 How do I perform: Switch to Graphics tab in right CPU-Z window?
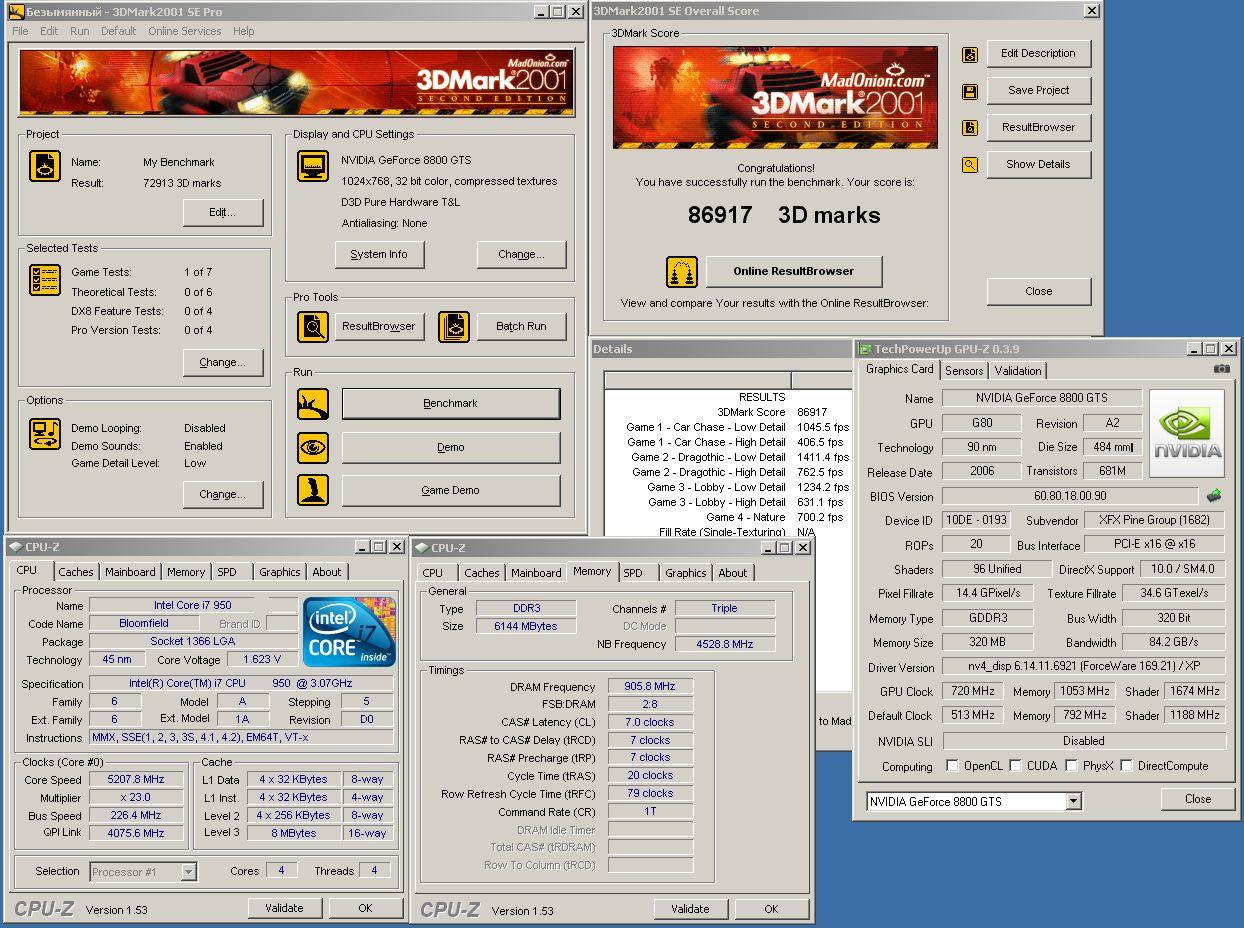point(686,573)
